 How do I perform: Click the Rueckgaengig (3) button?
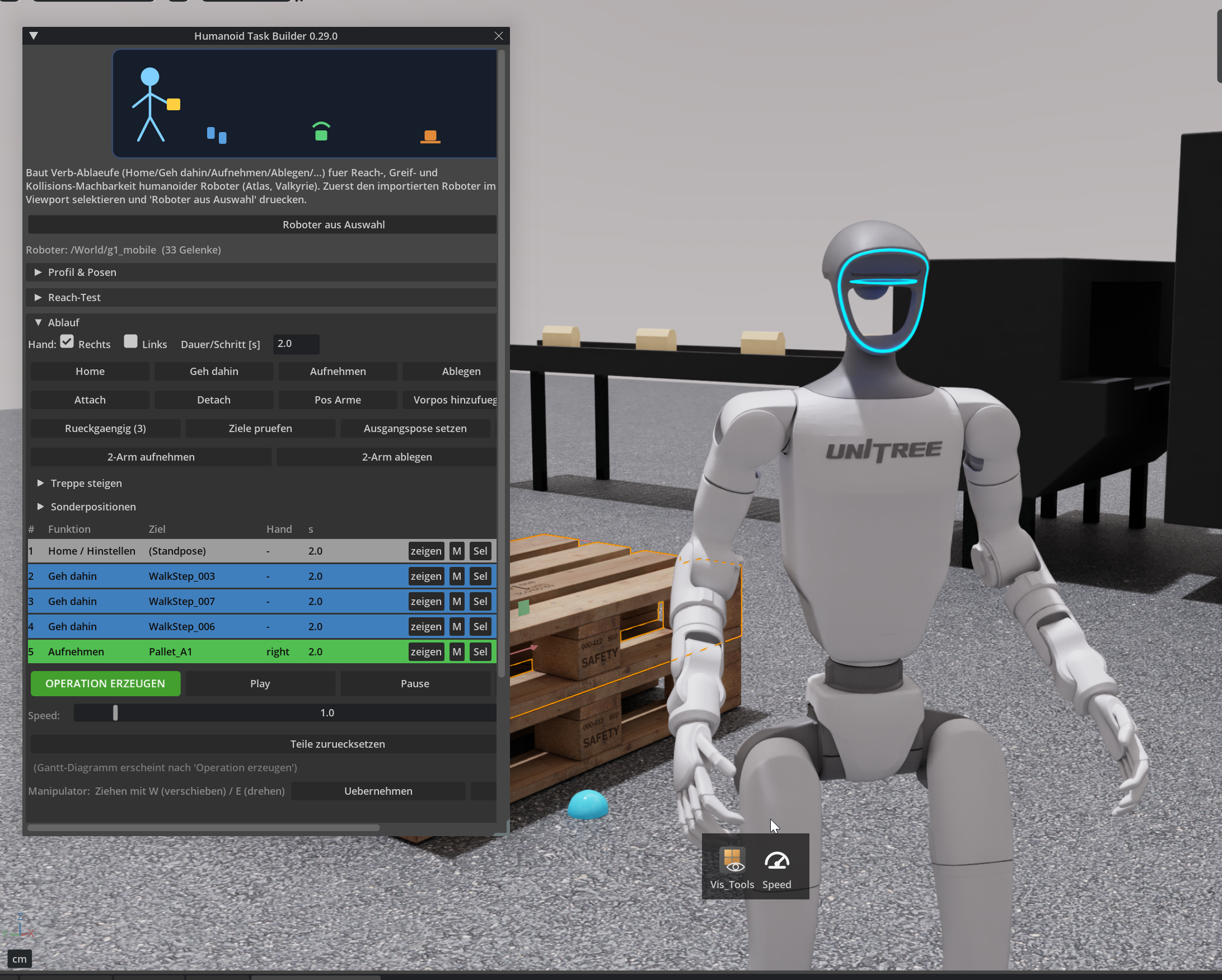pyautogui.click(x=105, y=429)
